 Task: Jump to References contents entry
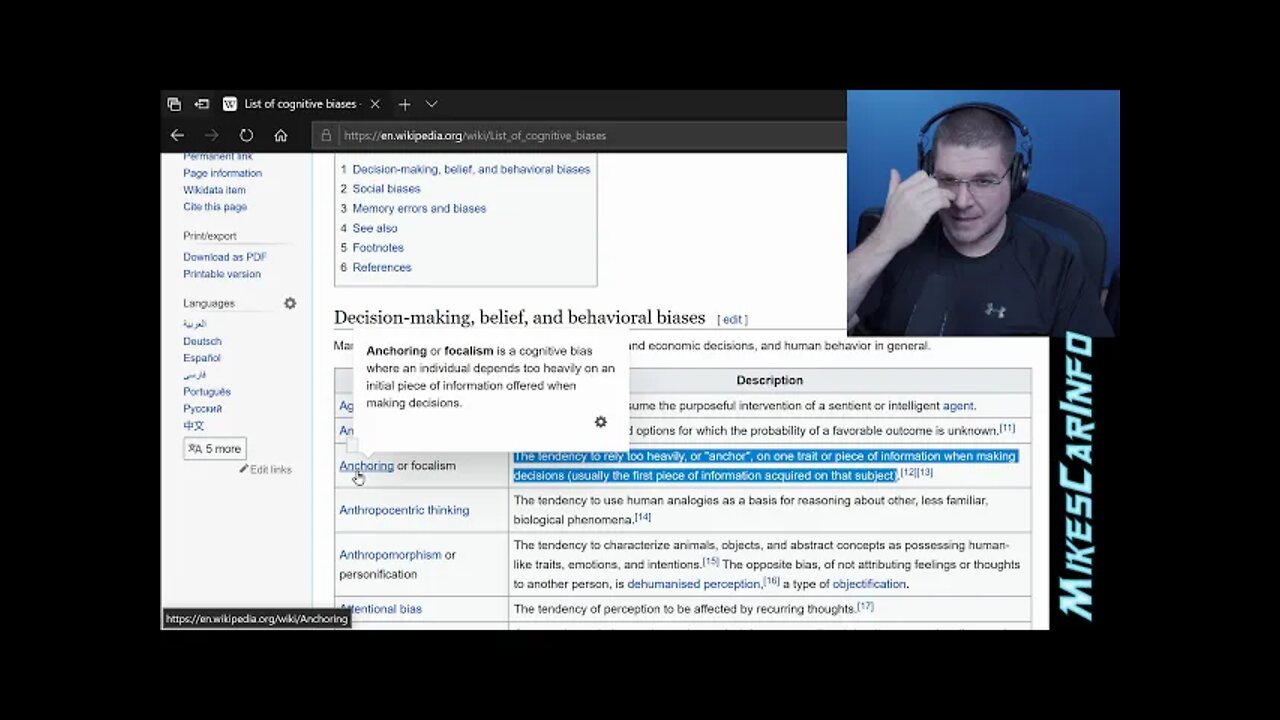click(x=382, y=267)
